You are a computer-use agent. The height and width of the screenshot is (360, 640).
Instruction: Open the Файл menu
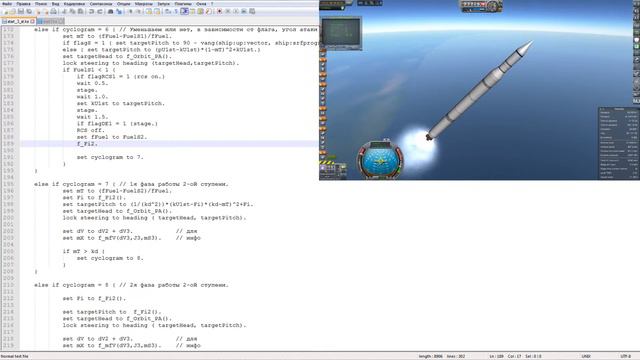point(7,4)
